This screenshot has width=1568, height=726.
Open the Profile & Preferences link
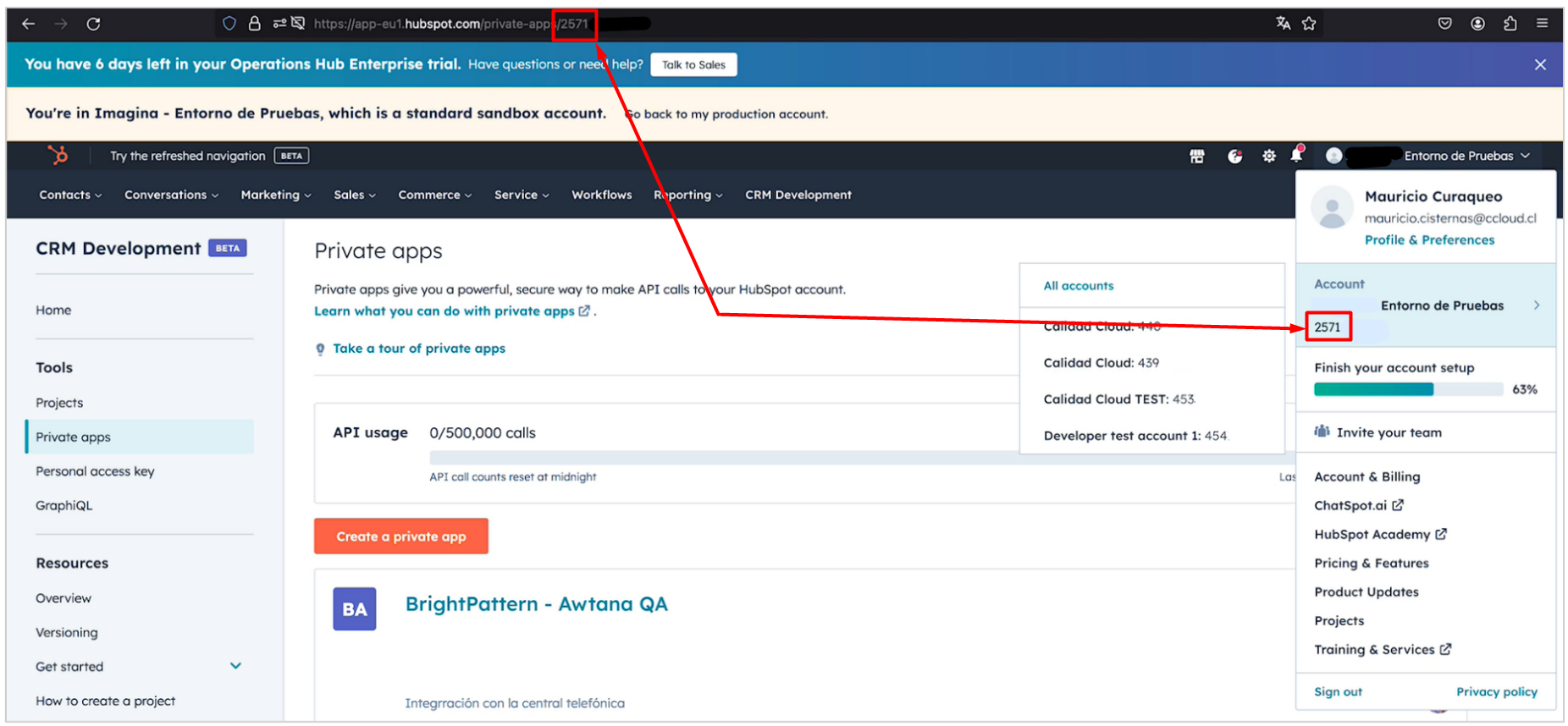(x=1429, y=240)
